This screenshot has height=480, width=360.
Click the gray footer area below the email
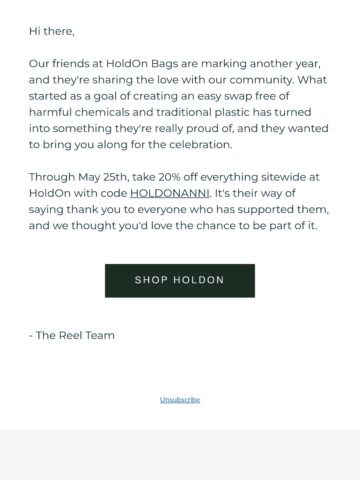(180, 455)
